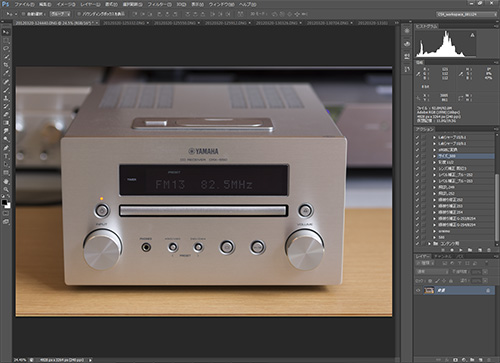This screenshot has width=500, height=363.
Task: Select the Lasso tool
Action: (x=6, y=49)
